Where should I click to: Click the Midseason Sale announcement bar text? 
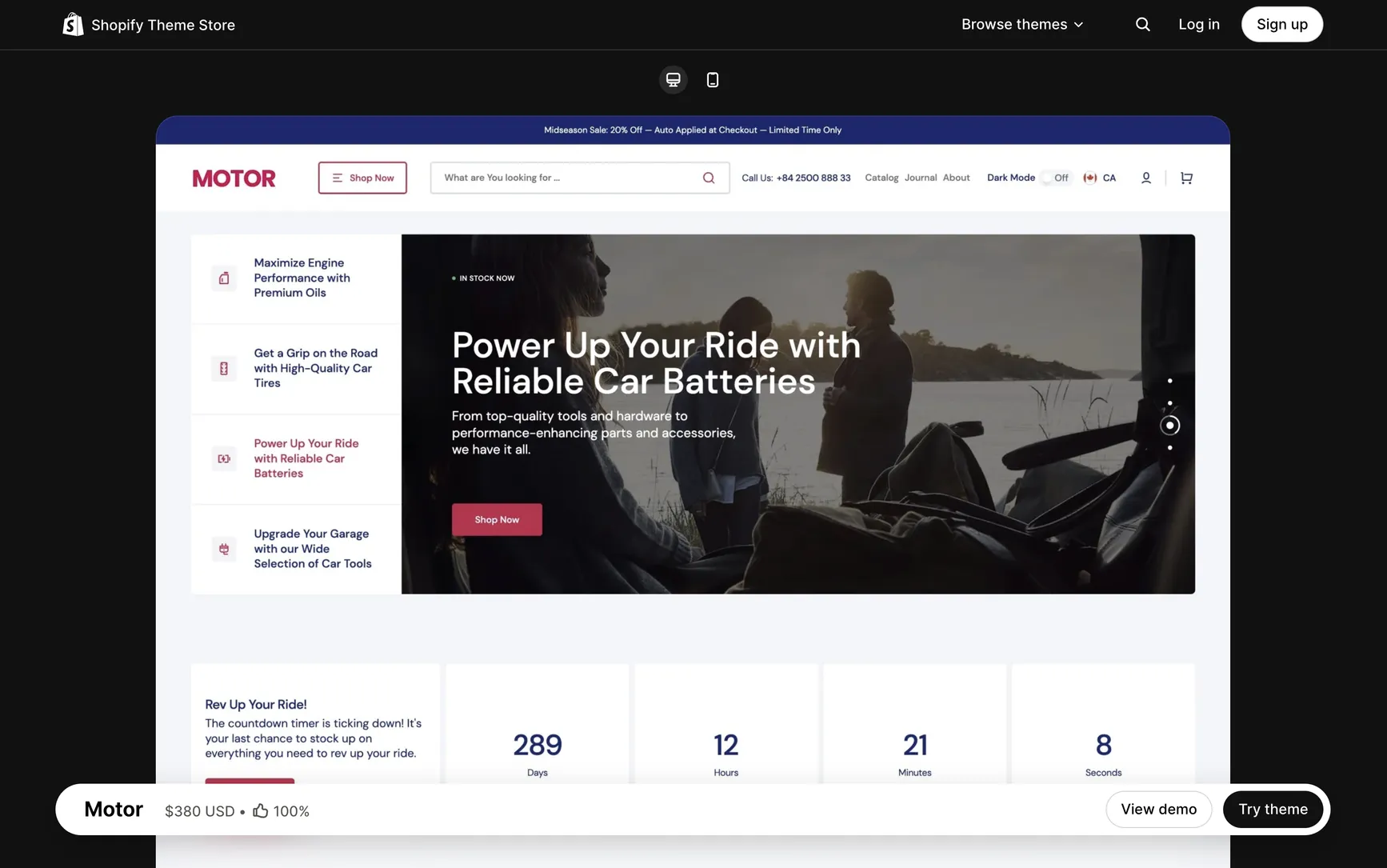click(x=693, y=130)
